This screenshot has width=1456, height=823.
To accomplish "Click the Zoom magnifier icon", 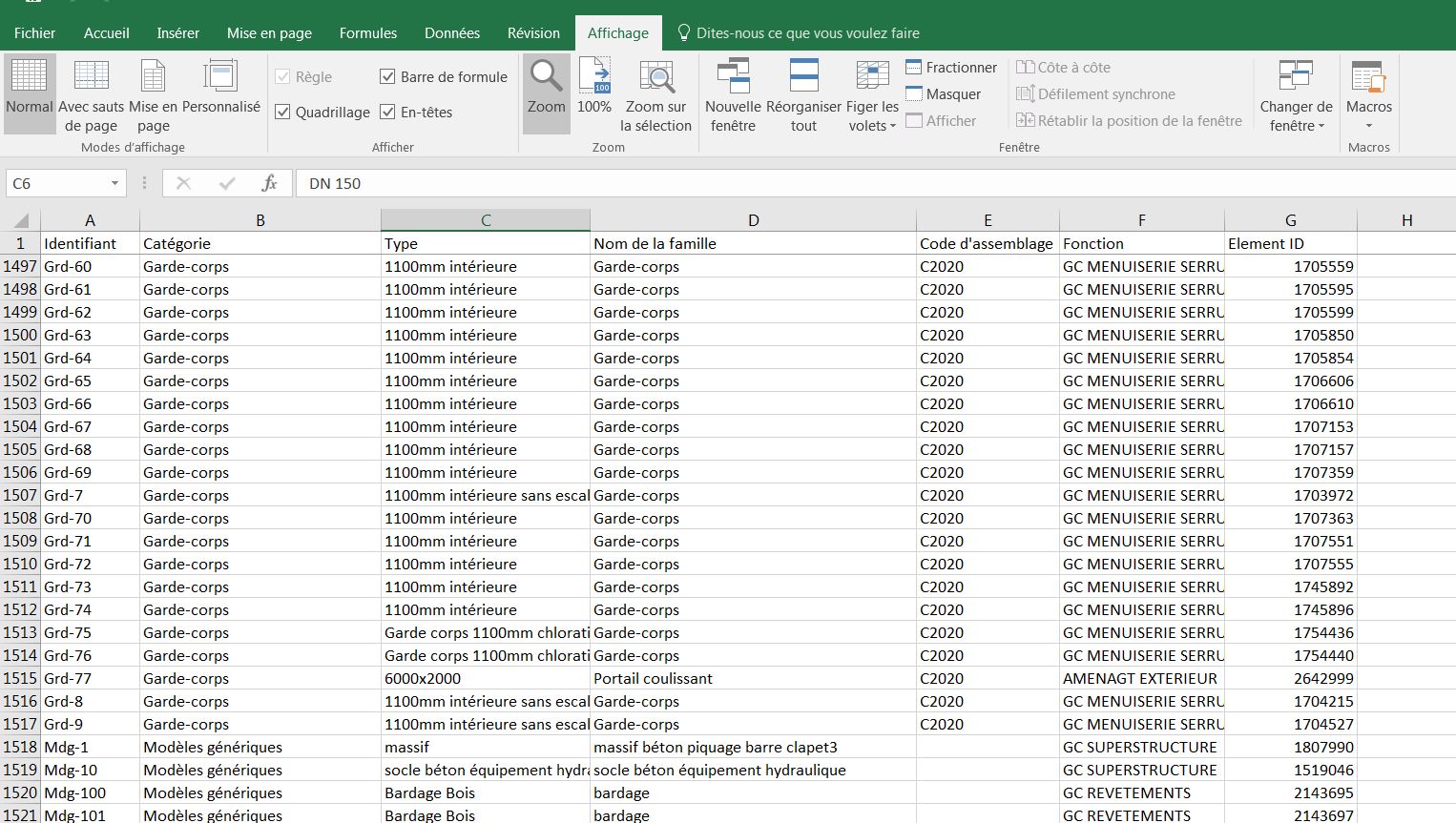I will pyautogui.click(x=547, y=76).
